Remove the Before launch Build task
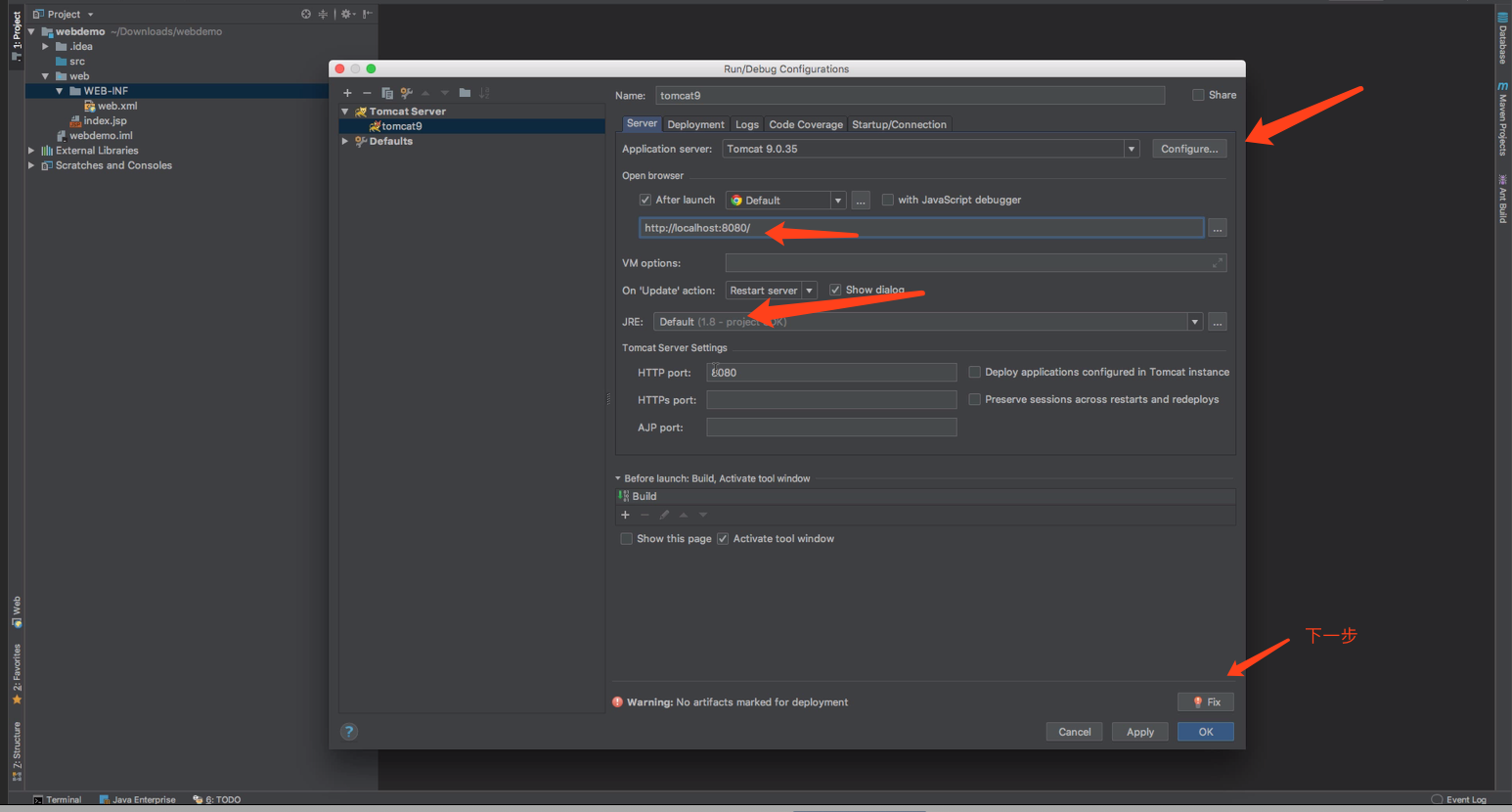The width and height of the screenshot is (1512, 812). tap(645, 515)
